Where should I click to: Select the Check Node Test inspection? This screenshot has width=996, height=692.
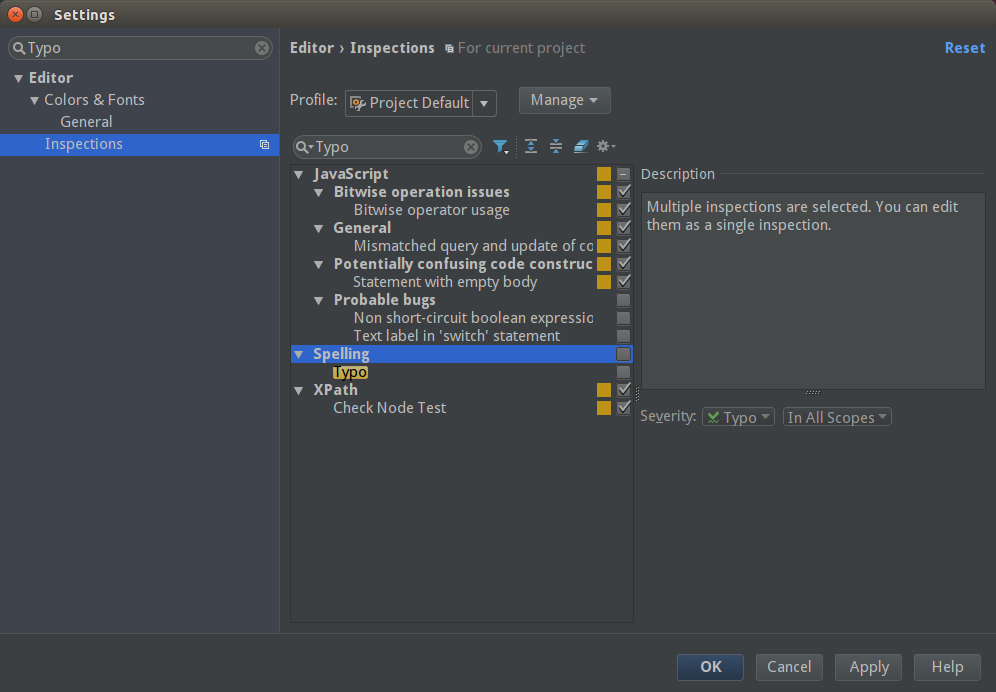click(x=389, y=408)
